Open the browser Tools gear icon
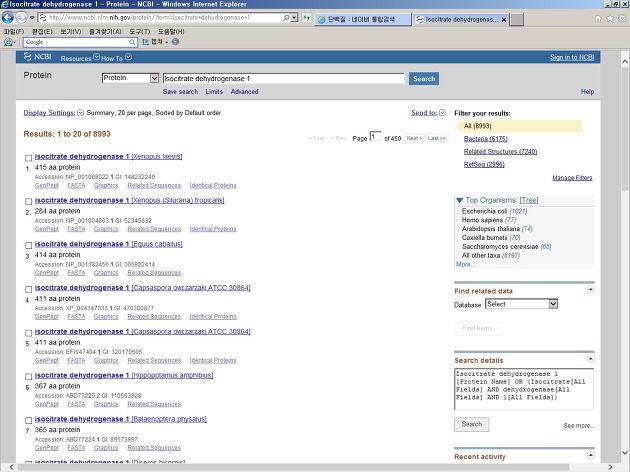The width and height of the screenshot is (630, 472). click(x=622, y=18)
